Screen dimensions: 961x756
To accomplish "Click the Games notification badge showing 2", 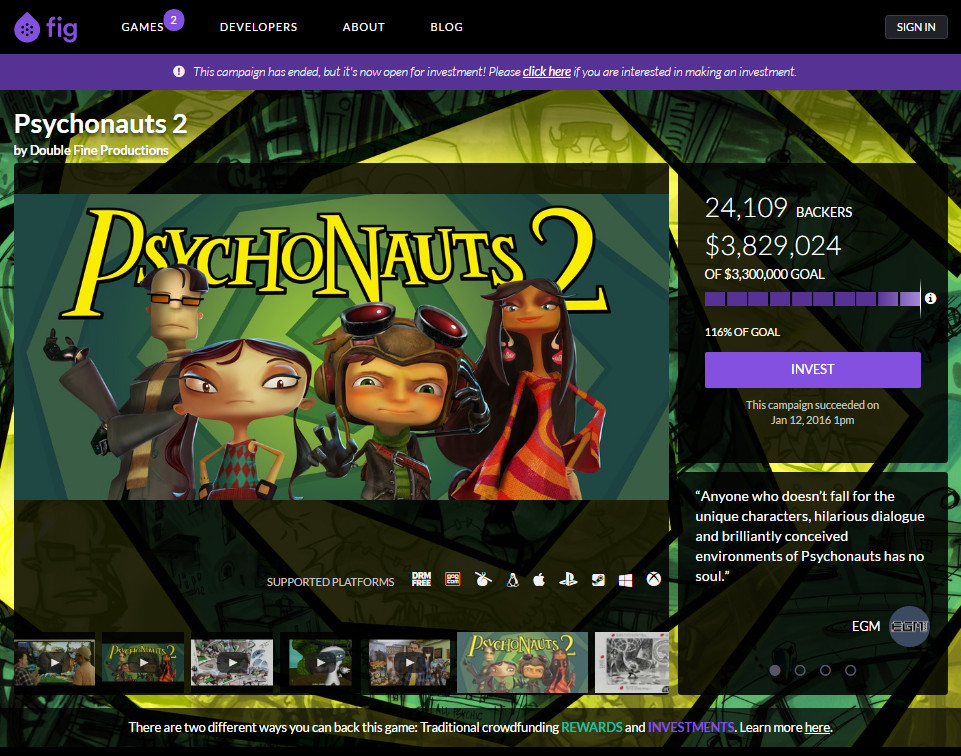I will [x=173, y=20].
